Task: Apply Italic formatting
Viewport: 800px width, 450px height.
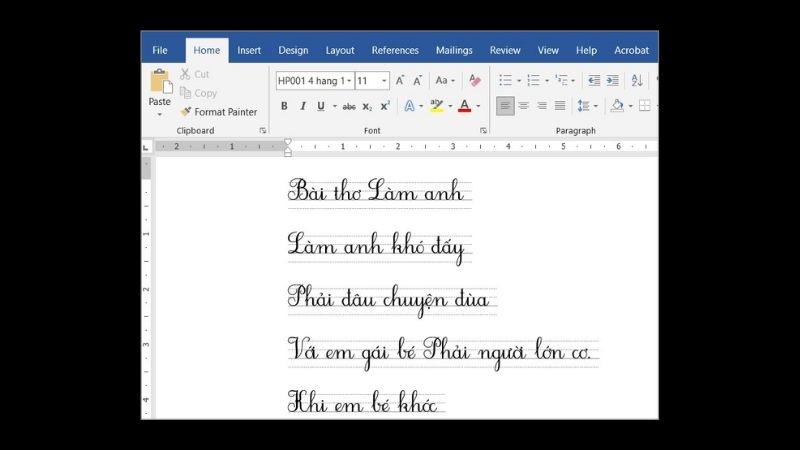Action: 302,106
